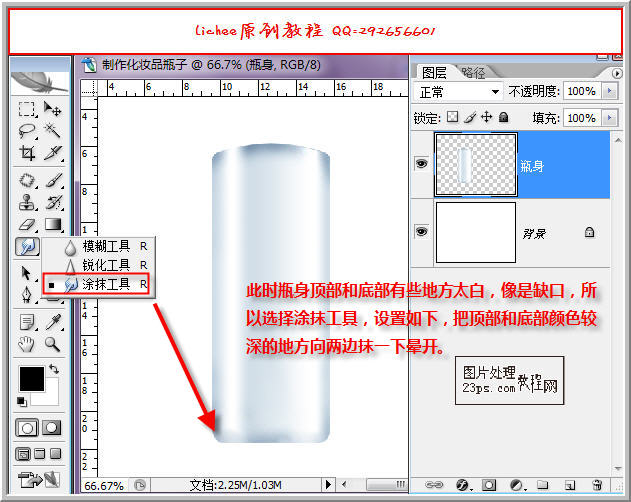This screenshot has width=631, height=502.
Task: Create a new layer group folder
Action: [542, 485]
